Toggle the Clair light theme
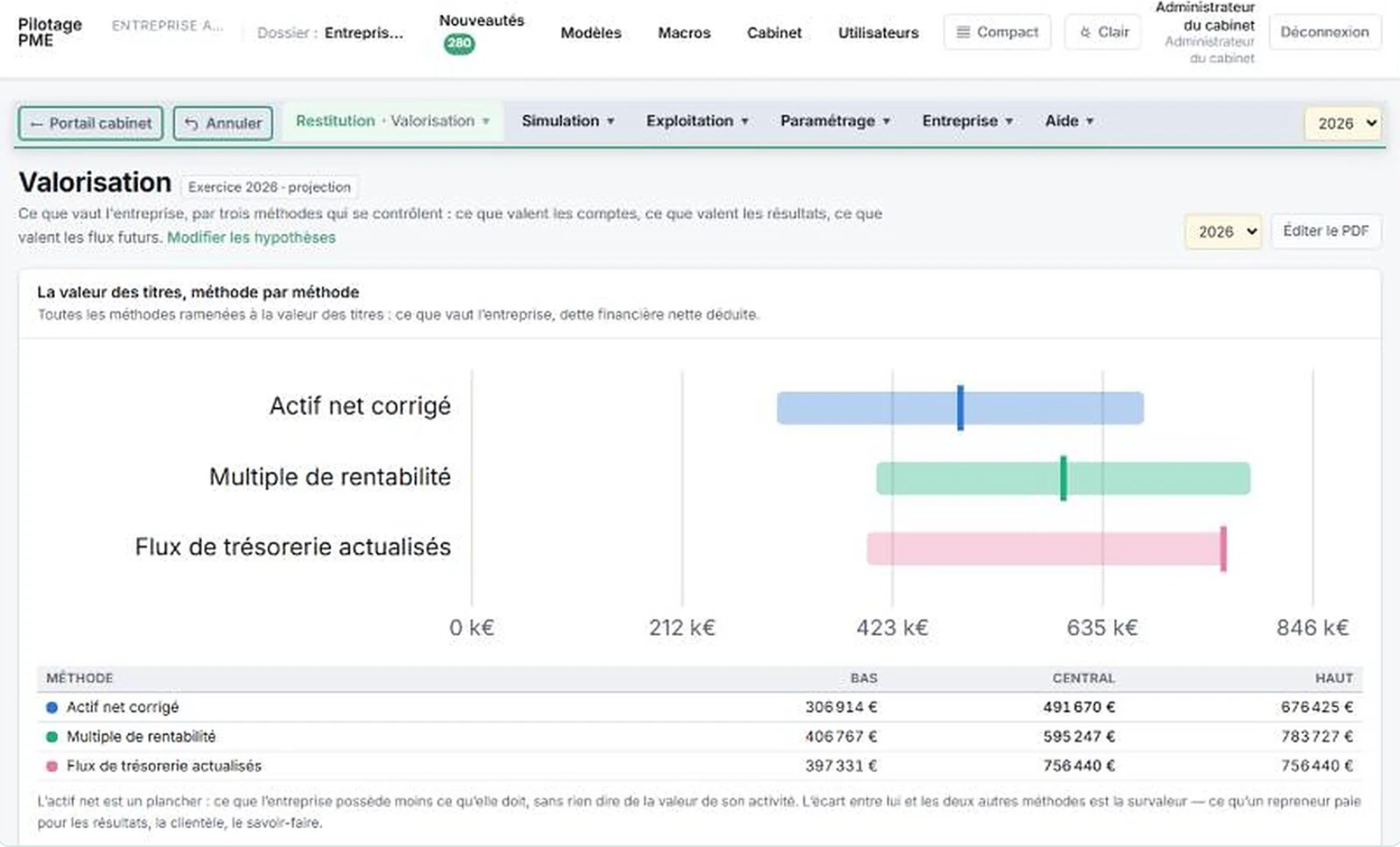 coord(1103,32)
